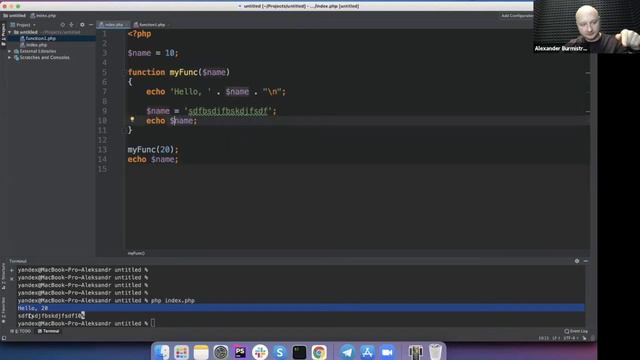
Task: Add a new terminal session with plus icon
Action: (12, 270)
